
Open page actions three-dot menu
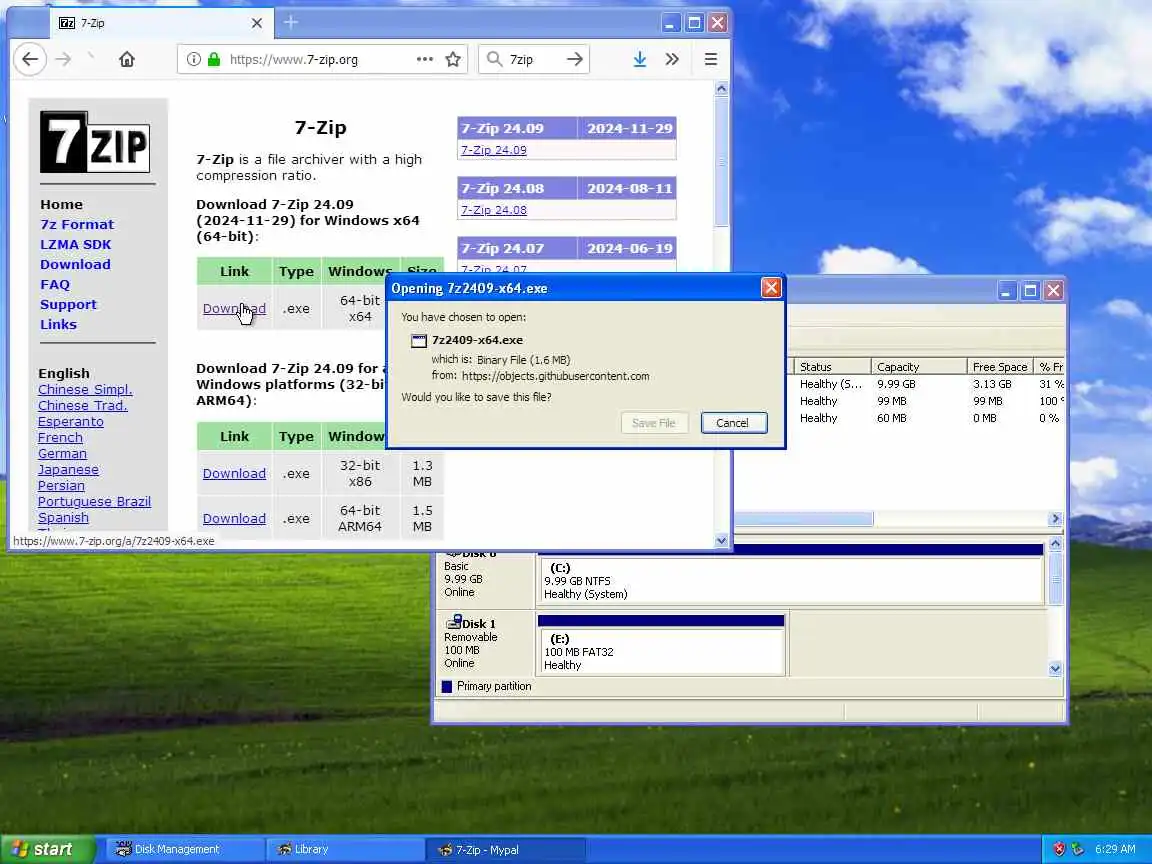pyautogui.click(x=425, y=60)
